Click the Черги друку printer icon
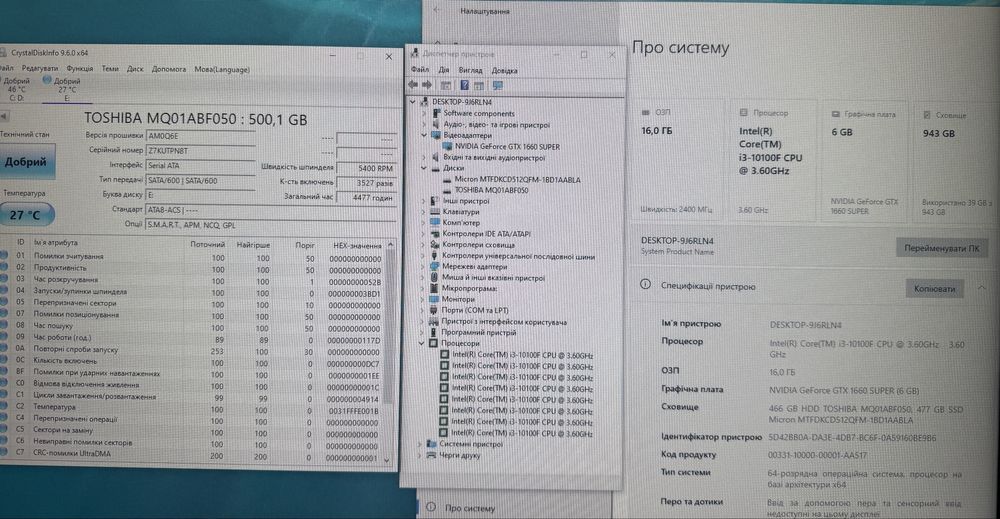The width and height of the screenshot is (1000, 519). (432, 455)
